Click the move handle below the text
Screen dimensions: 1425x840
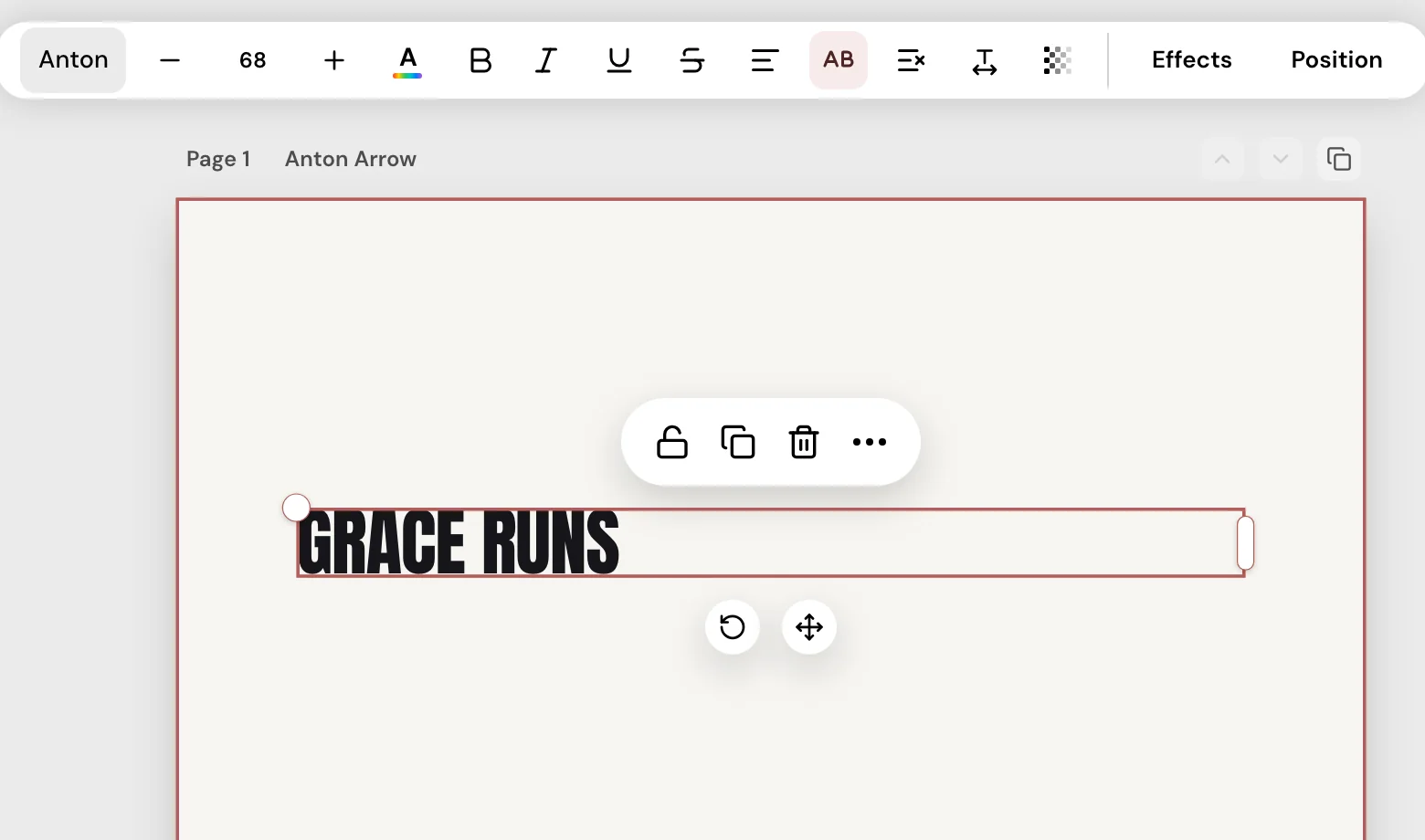[809, 627]
